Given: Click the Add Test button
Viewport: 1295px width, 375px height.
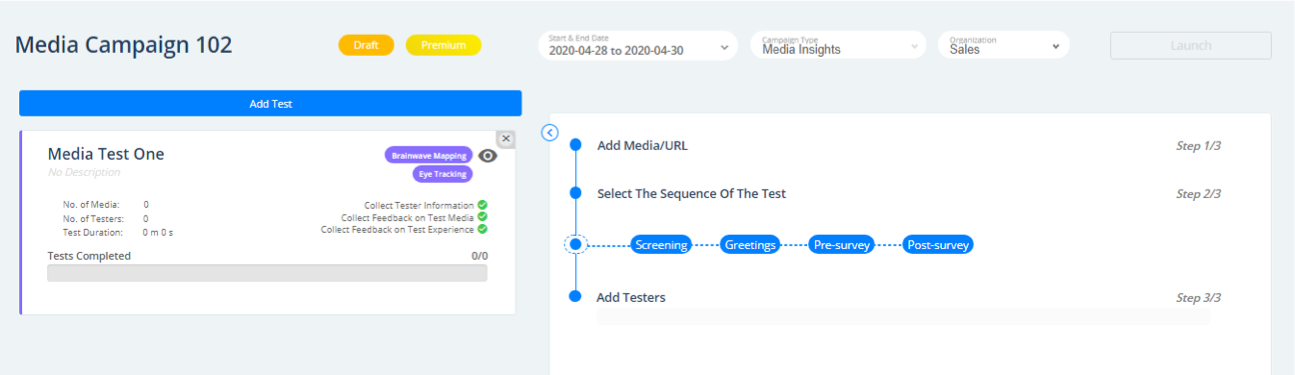Looking at the screenshot, I should [x=270, y=103].
